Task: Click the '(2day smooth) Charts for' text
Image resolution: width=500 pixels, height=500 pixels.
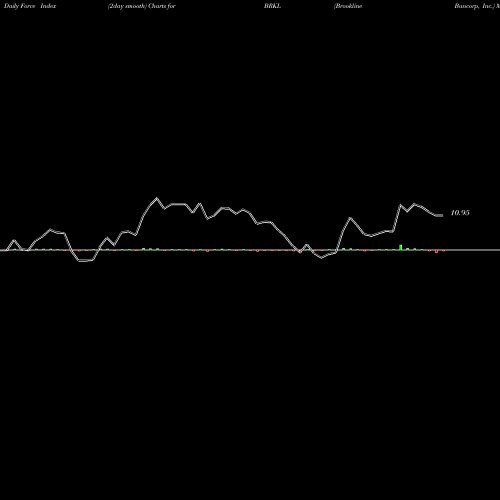Action: pos(142,6)
